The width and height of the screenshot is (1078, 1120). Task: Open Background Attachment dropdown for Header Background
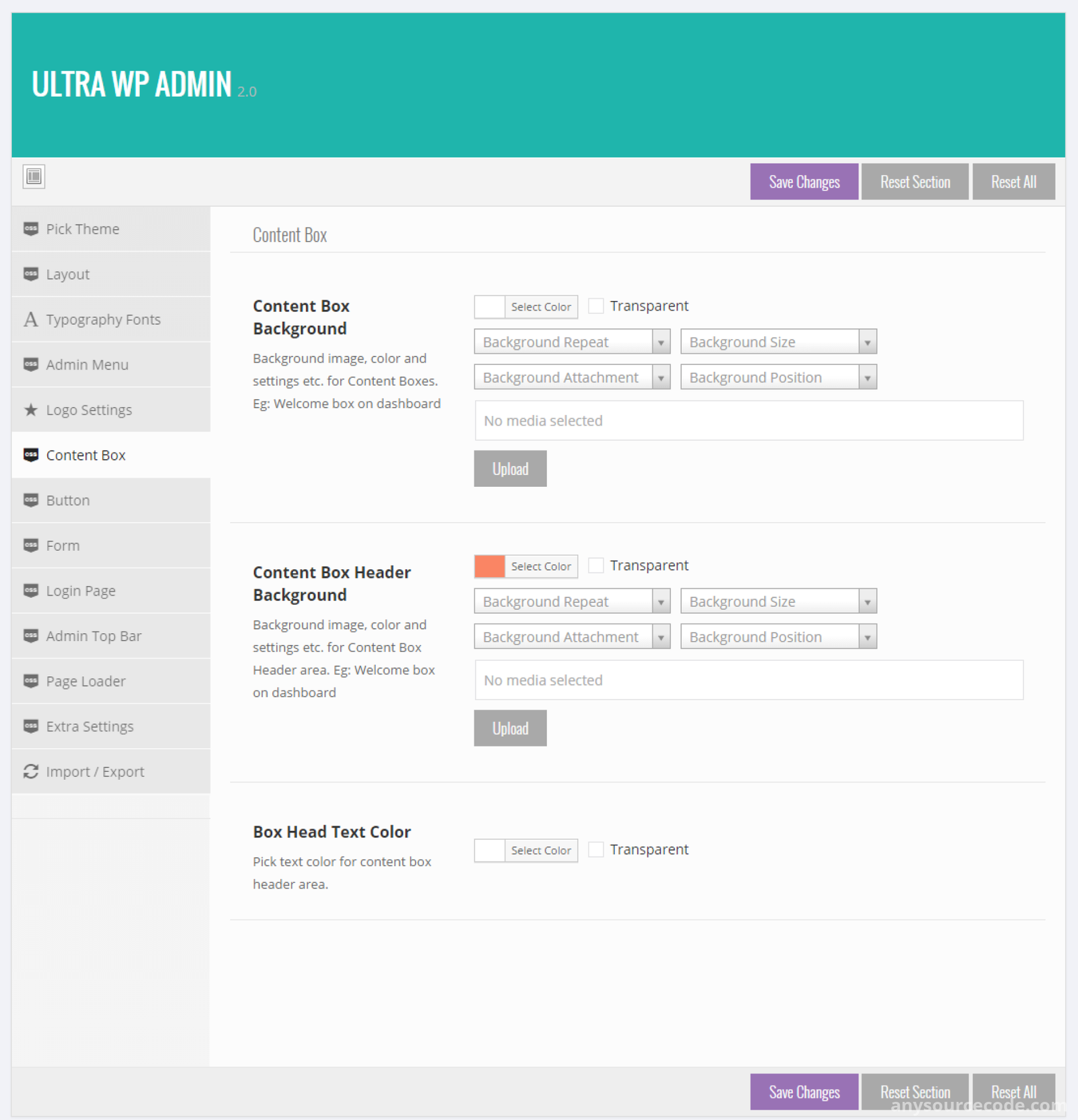(x=572, y=636)
